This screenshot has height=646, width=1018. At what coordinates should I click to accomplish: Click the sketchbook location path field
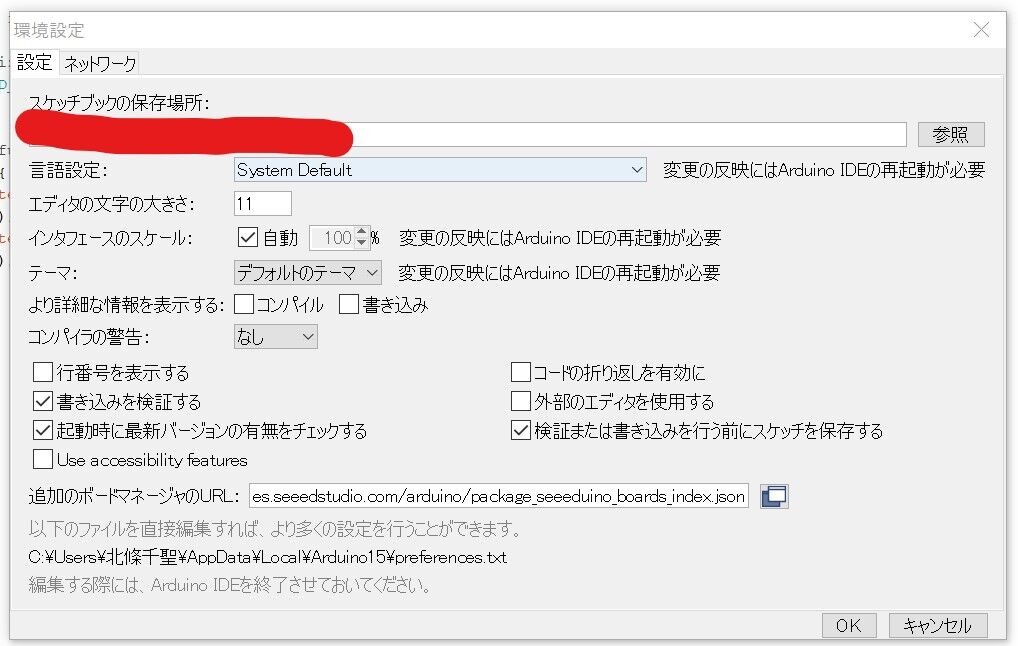(467, 134)
